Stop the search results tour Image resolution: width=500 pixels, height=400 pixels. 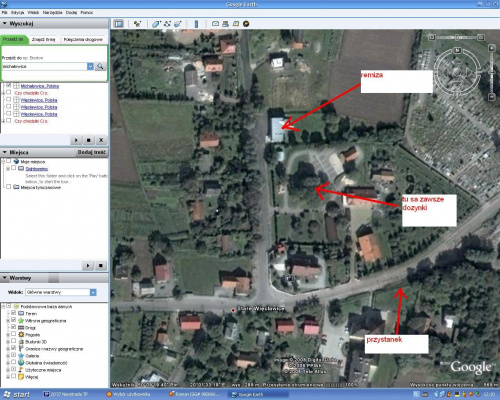point(89,140)
